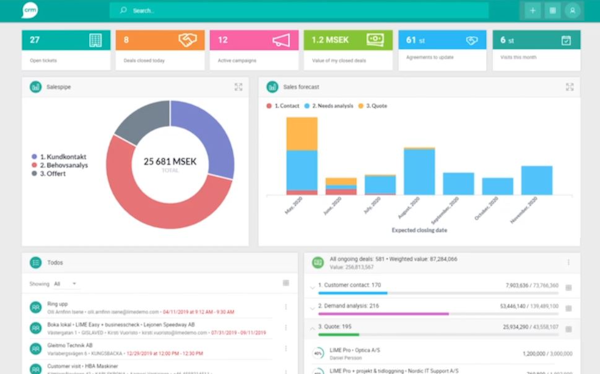Click the handshake icon on Deals closed card
Image resolution: width=600 pixels, height=374 pixels.
(x=188, y=40)
